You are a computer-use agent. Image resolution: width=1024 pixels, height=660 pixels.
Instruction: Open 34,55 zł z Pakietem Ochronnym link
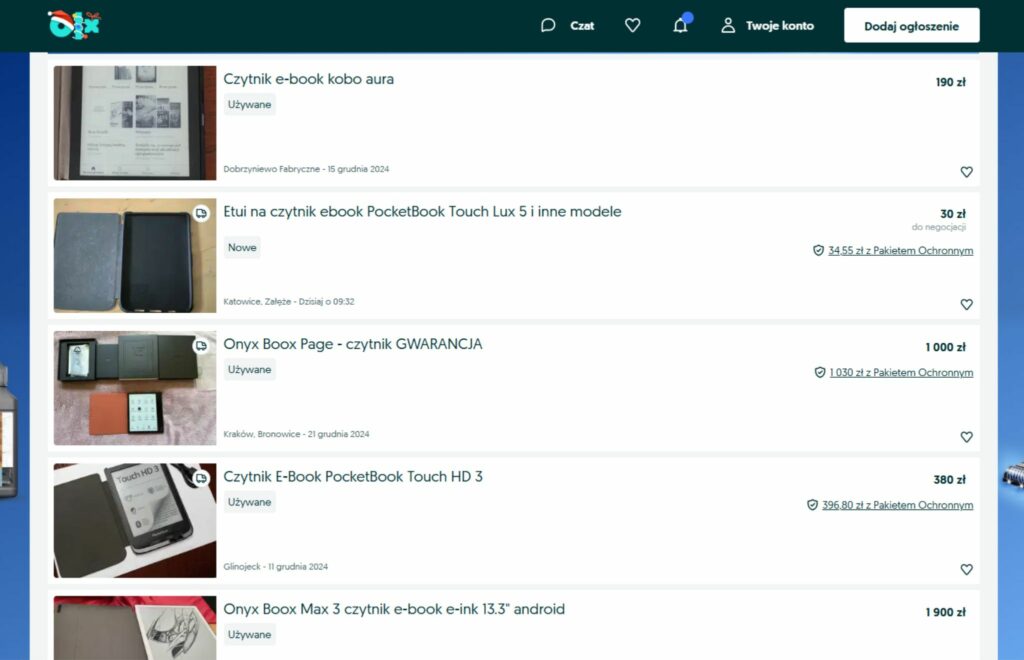point(901,251)
